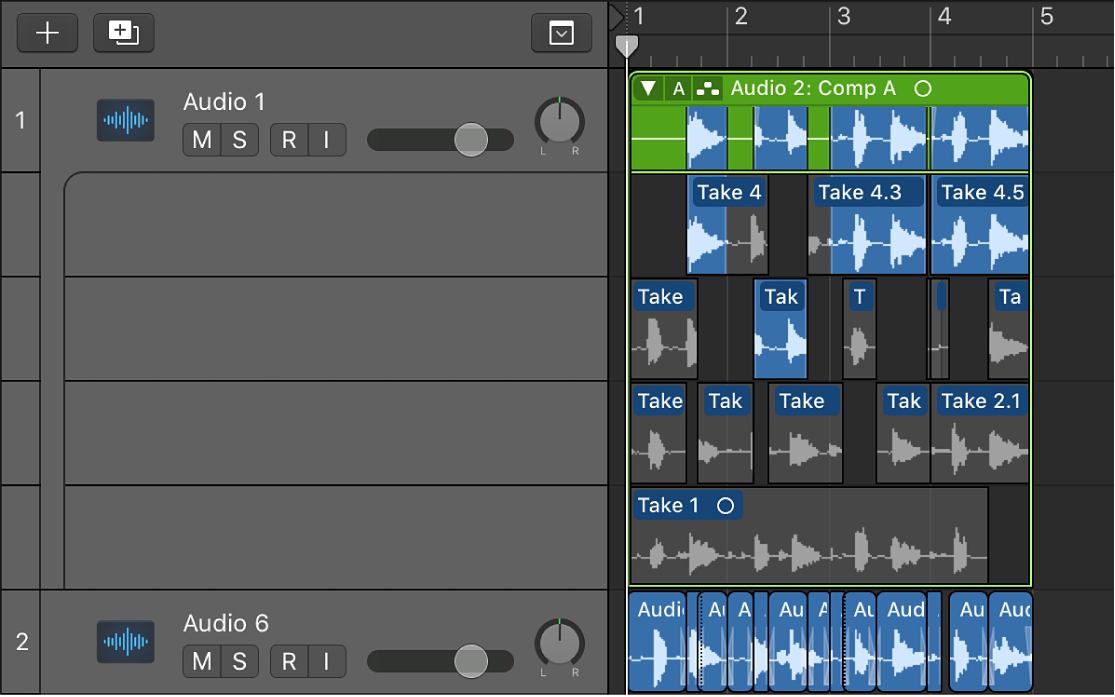Click the playhead marker at bar 1
The height and width of the screenshot is (697, 1115).
click(x=627, y=45)
